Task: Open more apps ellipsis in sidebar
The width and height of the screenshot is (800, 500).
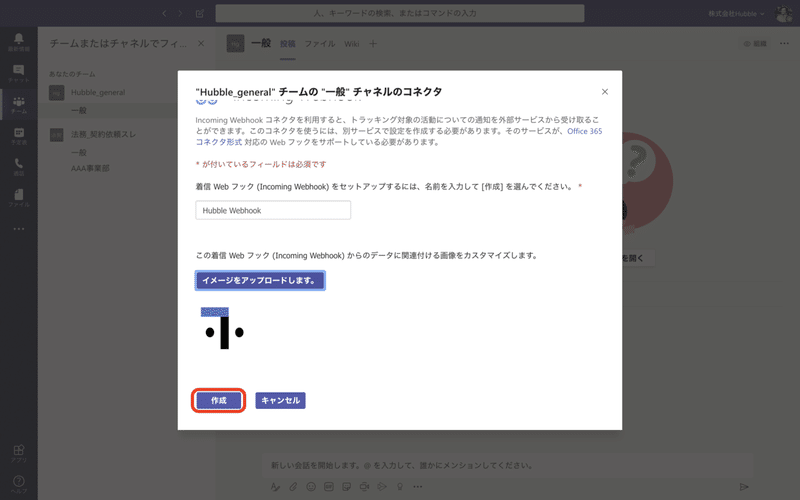Action: [19, 229]
